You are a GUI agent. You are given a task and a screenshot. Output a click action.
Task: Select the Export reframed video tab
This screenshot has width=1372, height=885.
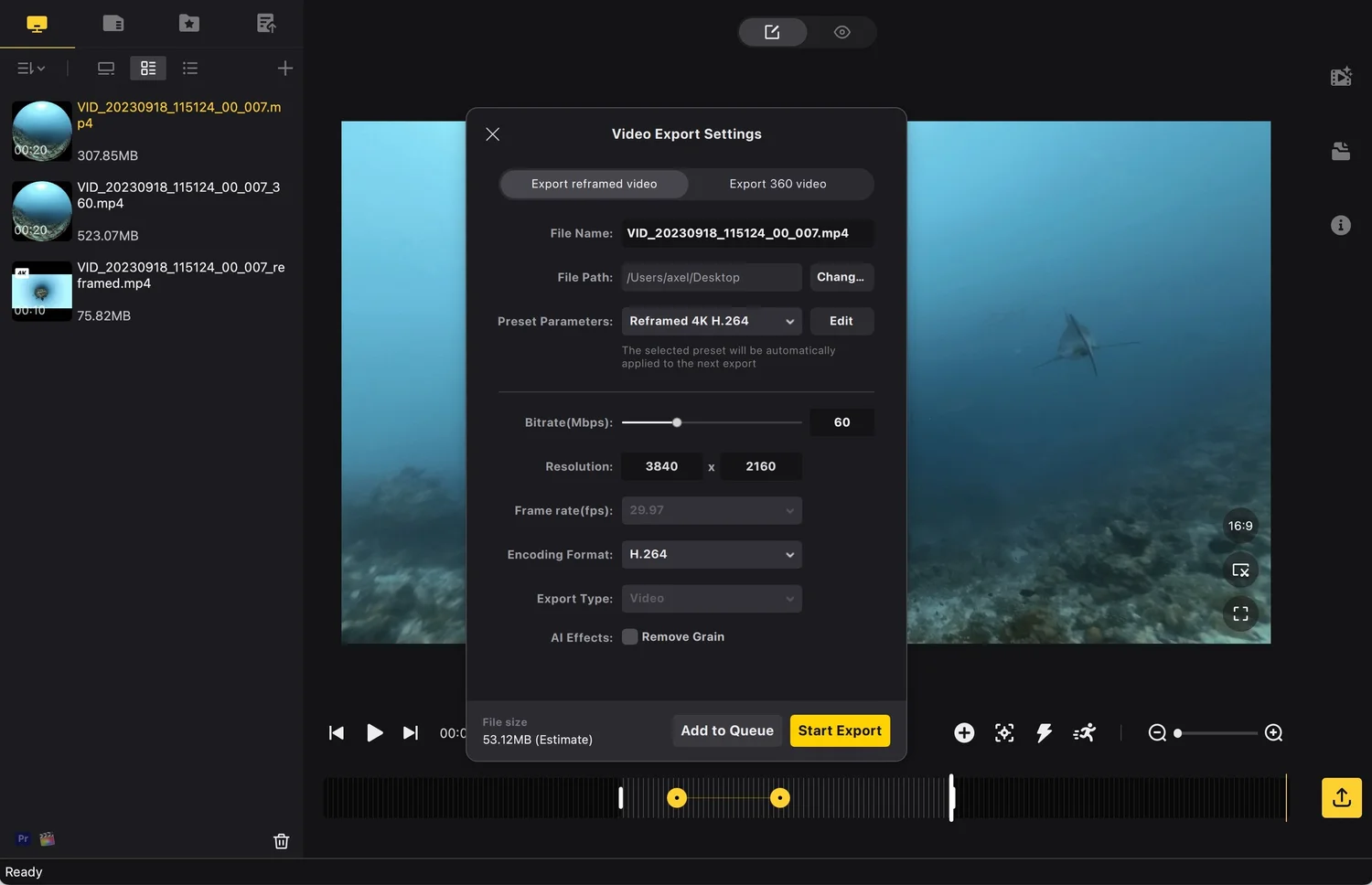tap(594, 184)
